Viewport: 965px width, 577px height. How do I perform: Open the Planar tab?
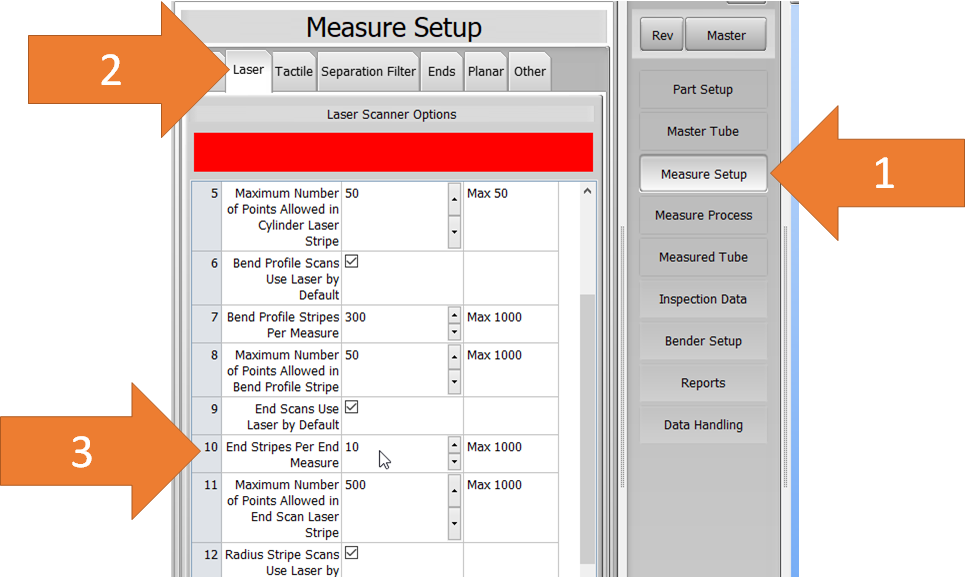point(486,71)
